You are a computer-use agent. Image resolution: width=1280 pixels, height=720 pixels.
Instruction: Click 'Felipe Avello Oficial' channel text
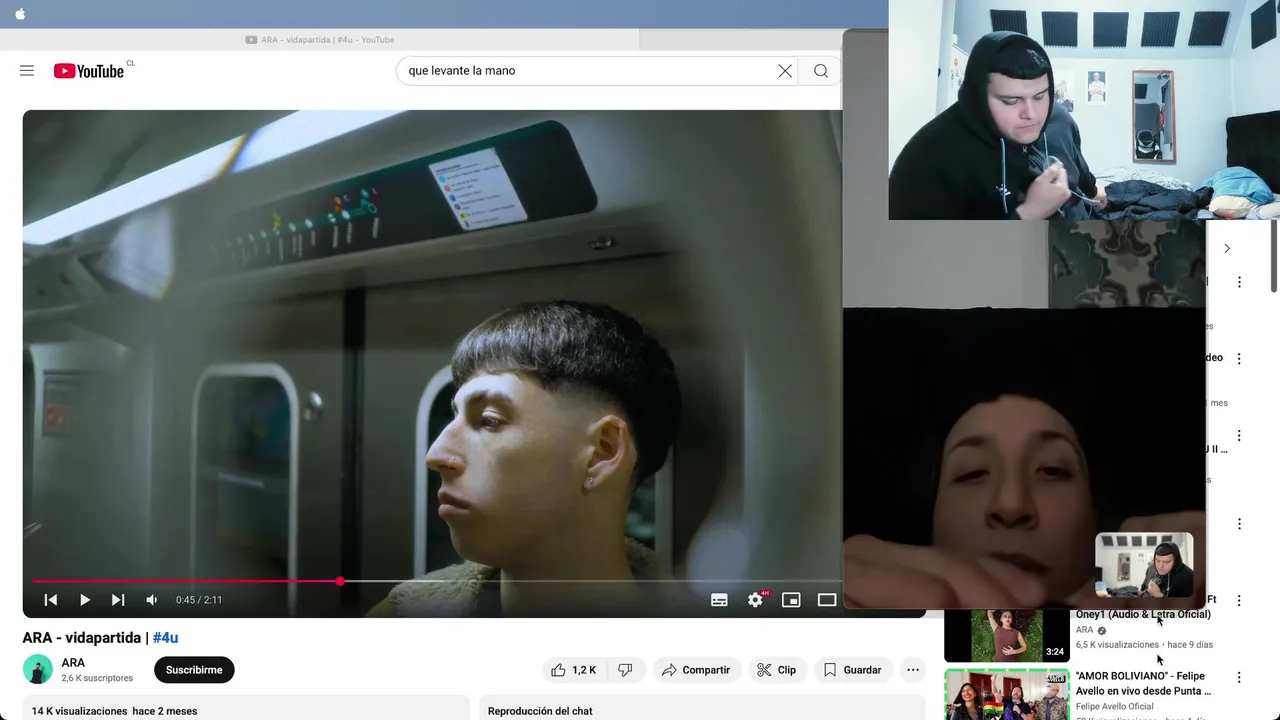[1115, 707]
